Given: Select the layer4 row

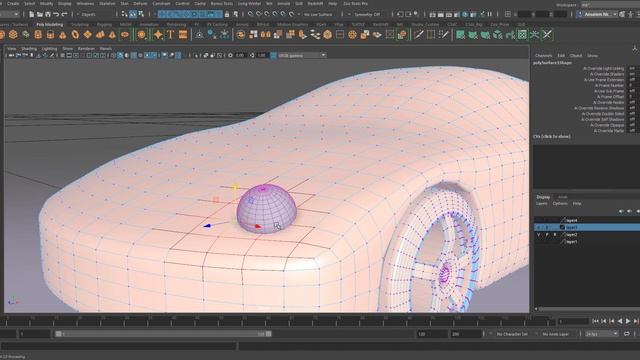Looking at the screenshot, I should tap(587, 220).
